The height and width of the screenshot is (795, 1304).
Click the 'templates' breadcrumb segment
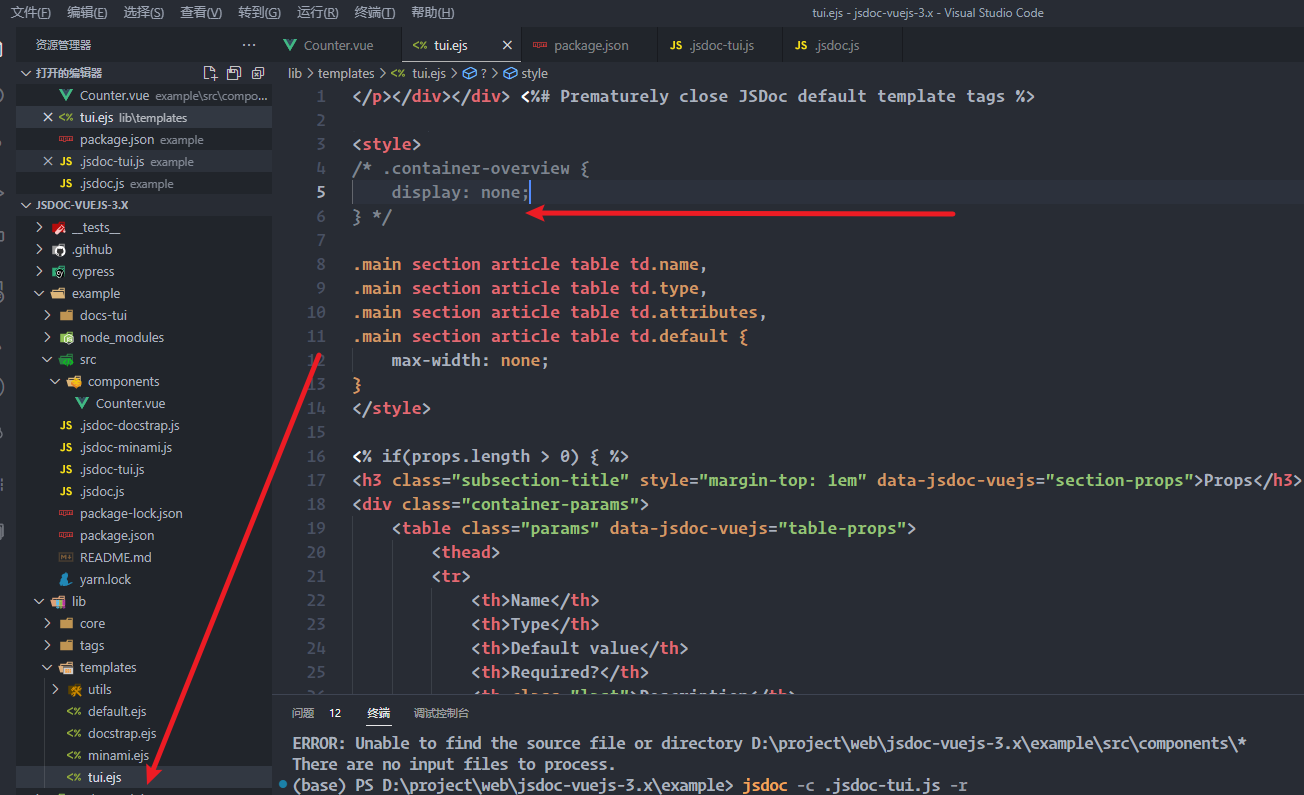coord(346,73)
